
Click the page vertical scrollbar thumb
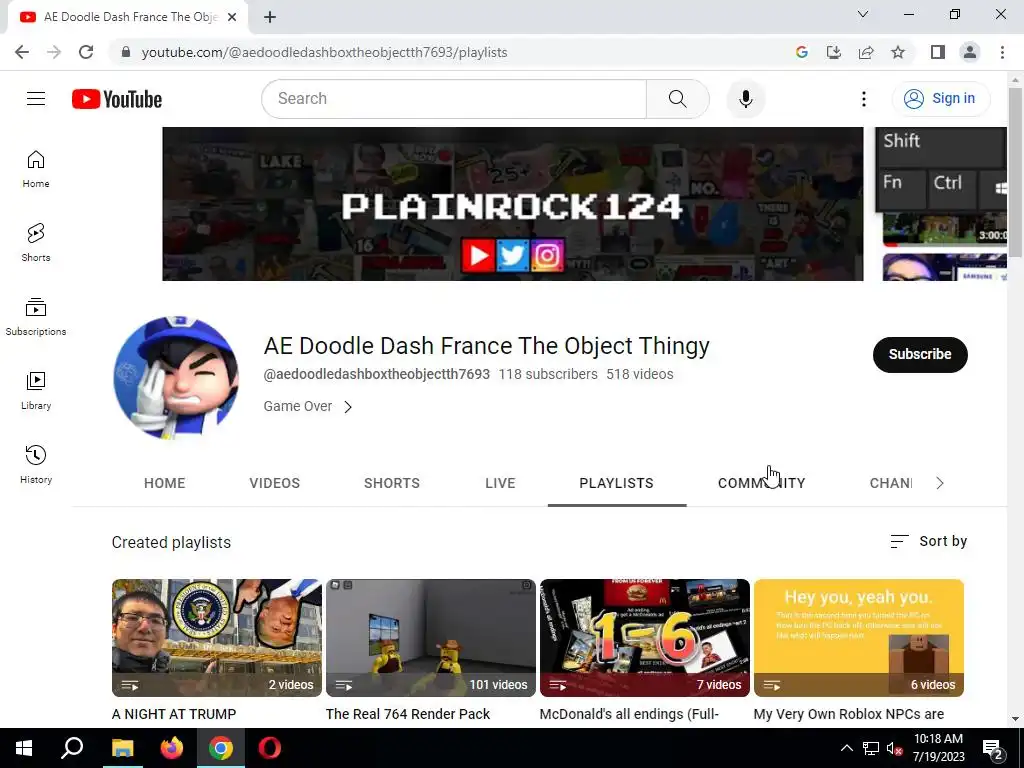coord(1015,171)
